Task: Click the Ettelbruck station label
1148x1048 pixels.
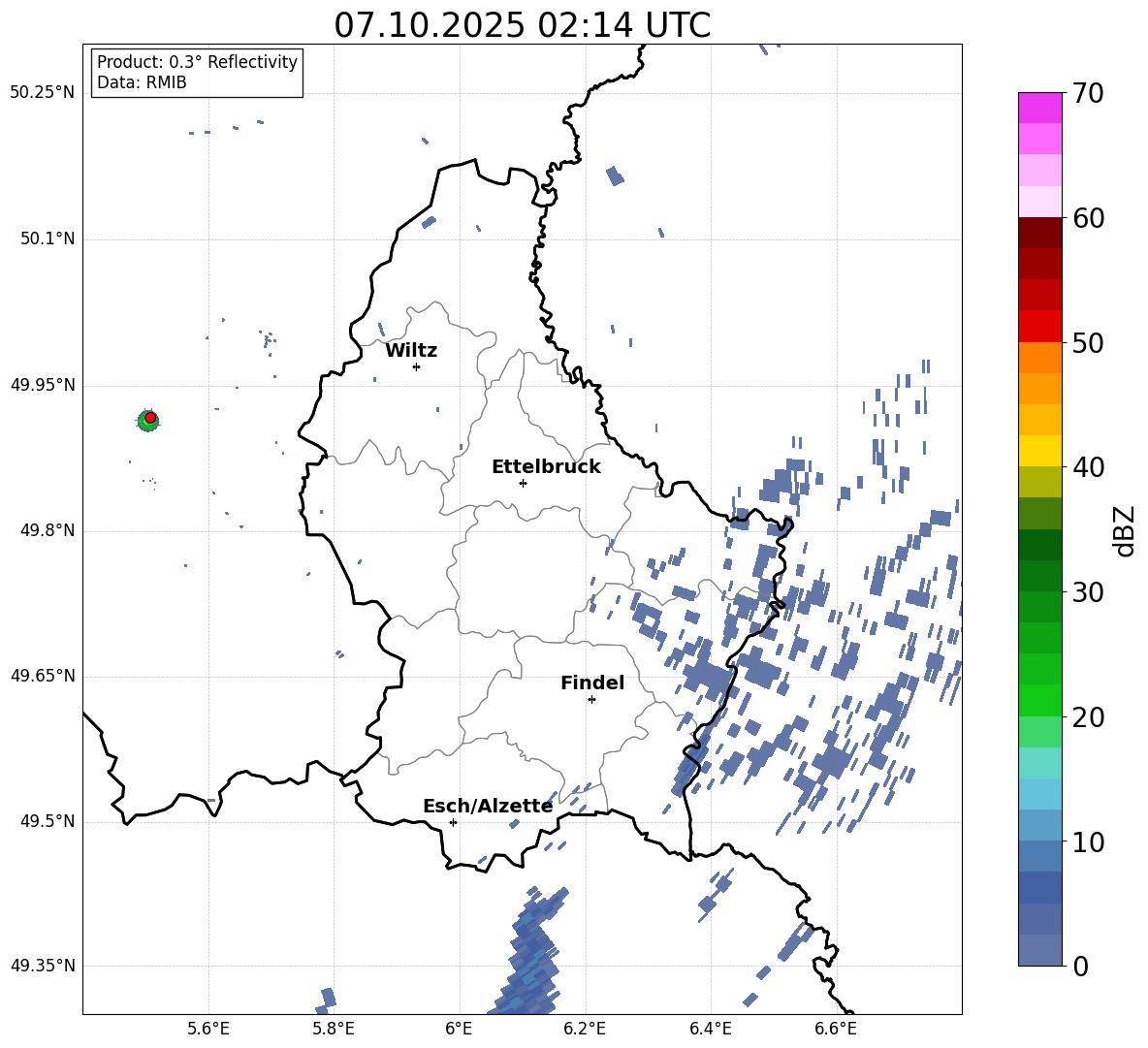Action: (546, 467)
